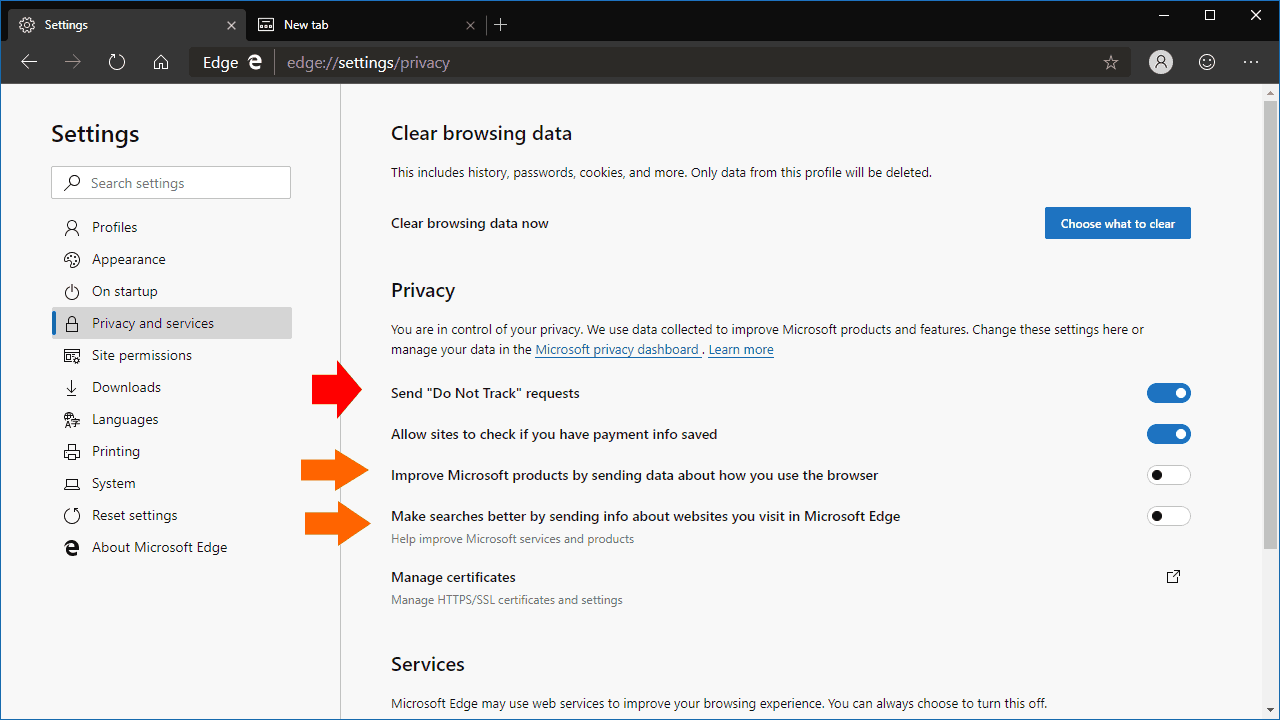Click the padlock icon for Privacy and services
The image size is (1280, 720).
pos(72,323)
